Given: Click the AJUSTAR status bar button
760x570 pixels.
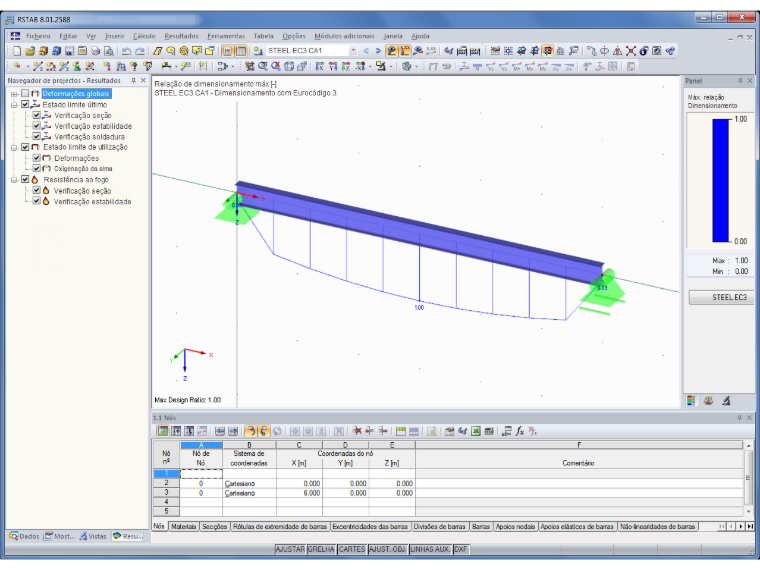Looking at the screenshot, I should 290,549.
